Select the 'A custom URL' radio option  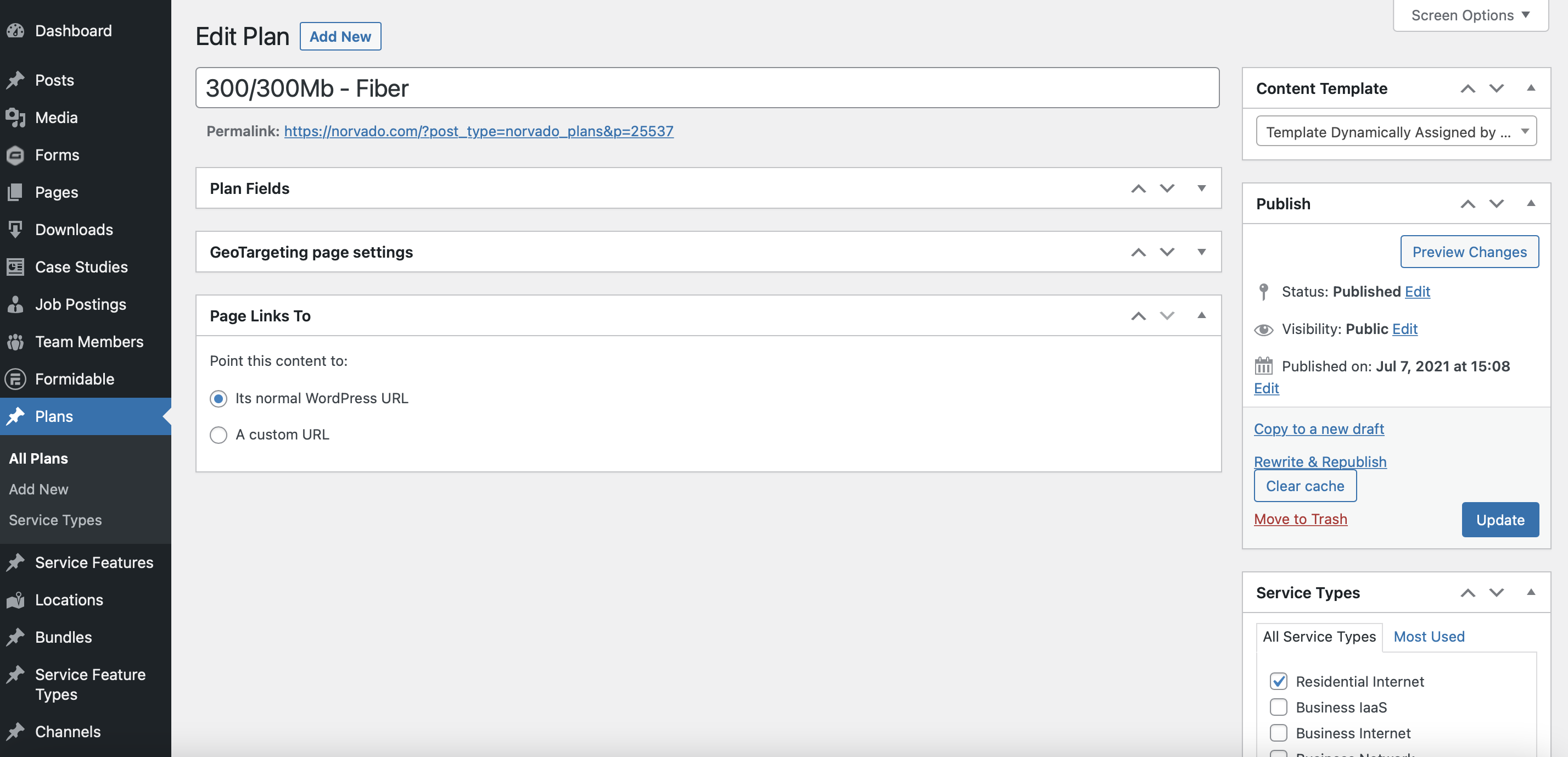coord(218,435)
